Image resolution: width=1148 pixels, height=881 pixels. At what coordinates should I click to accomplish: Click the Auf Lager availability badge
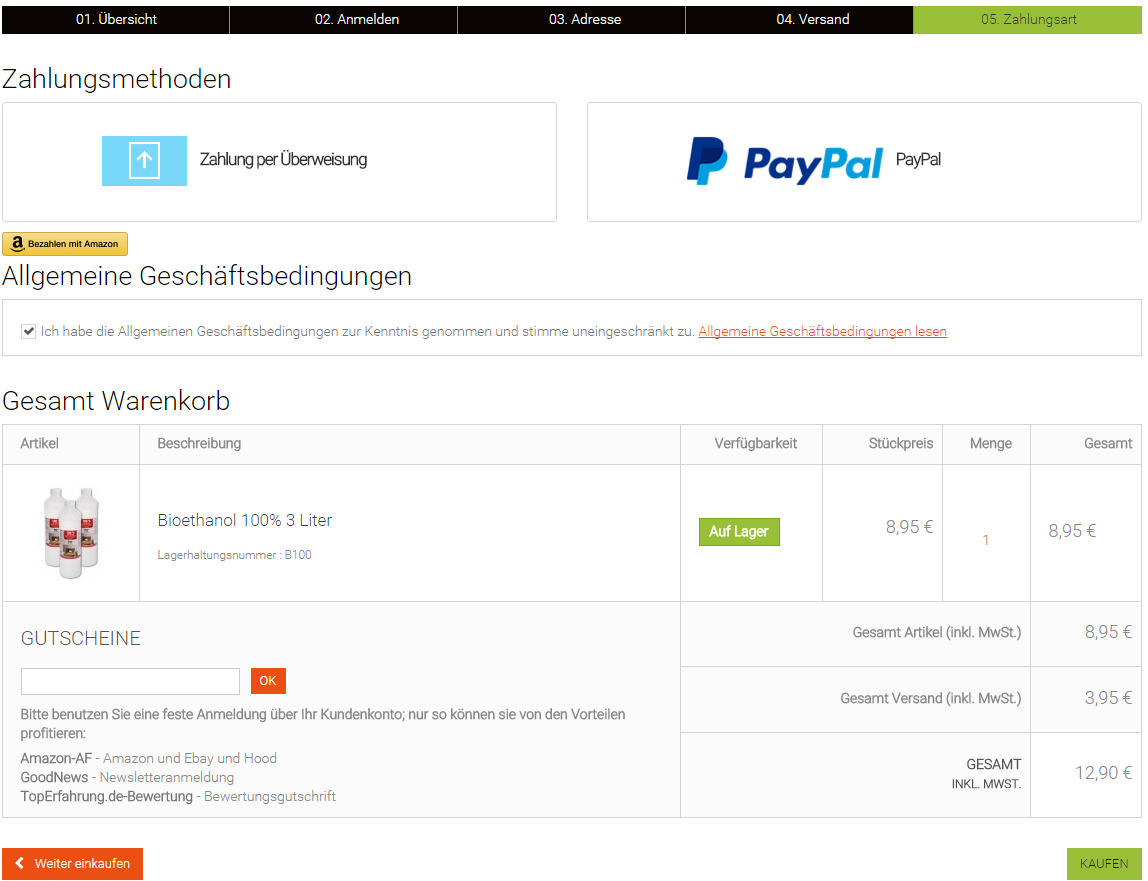click(x=739, y=532)
